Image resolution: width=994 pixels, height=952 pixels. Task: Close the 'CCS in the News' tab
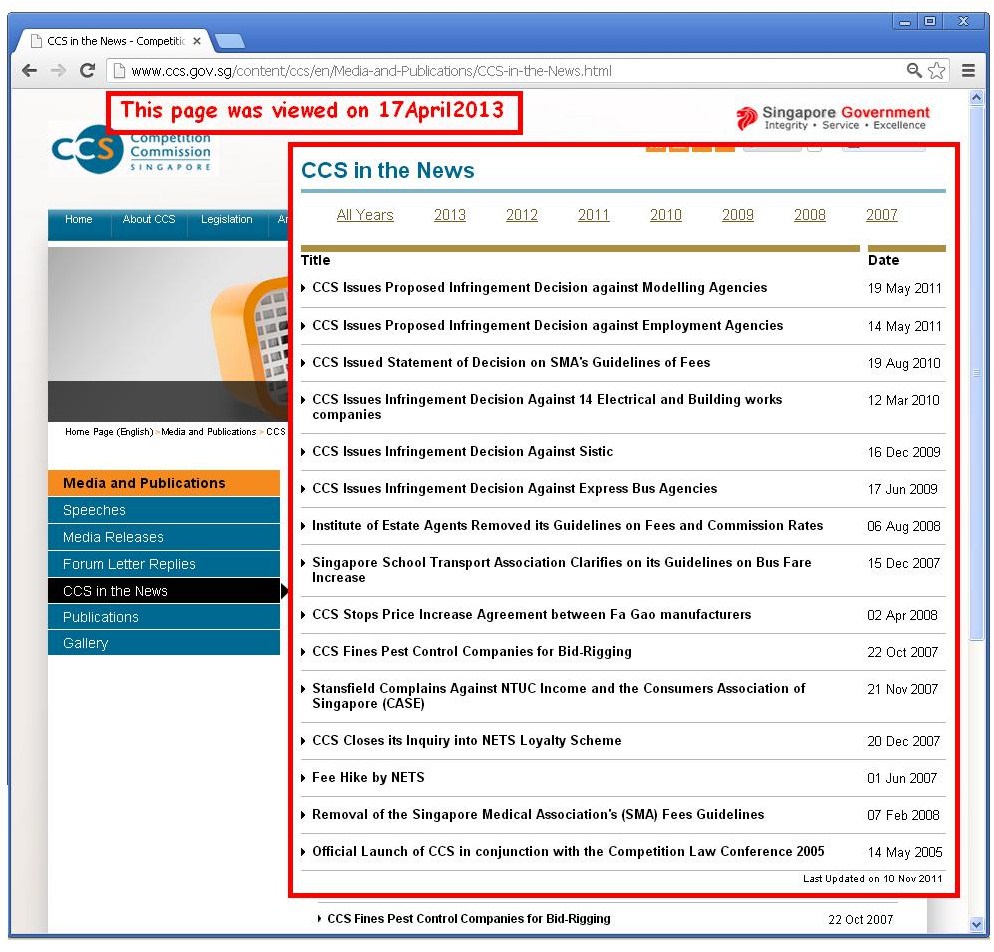(x=197, y=41)
